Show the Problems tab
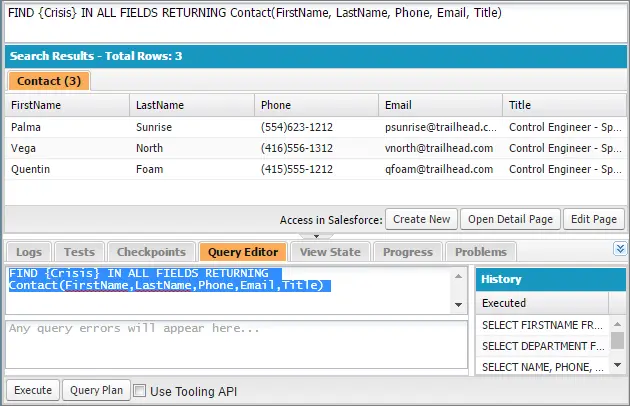This screenshot has width=630, height=406. (481, 252)
